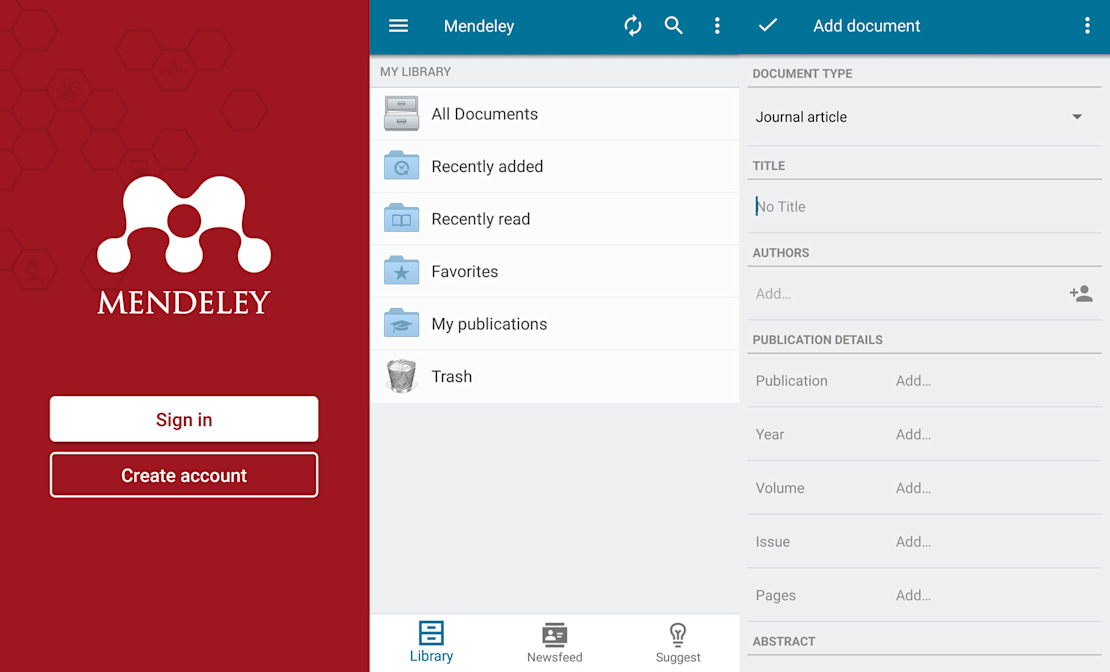Viewport: 1110px width, 672px height.
Task: Click the Recently added folder icon
Action: click(x=401, y=166)
